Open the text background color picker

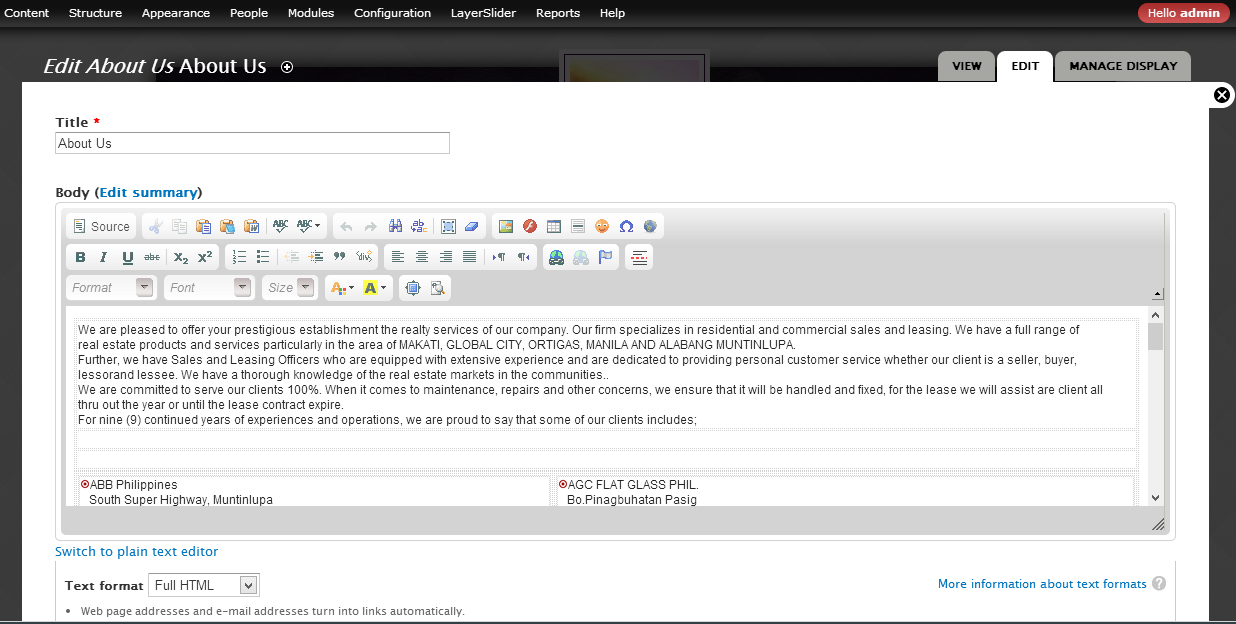(375, 288)
